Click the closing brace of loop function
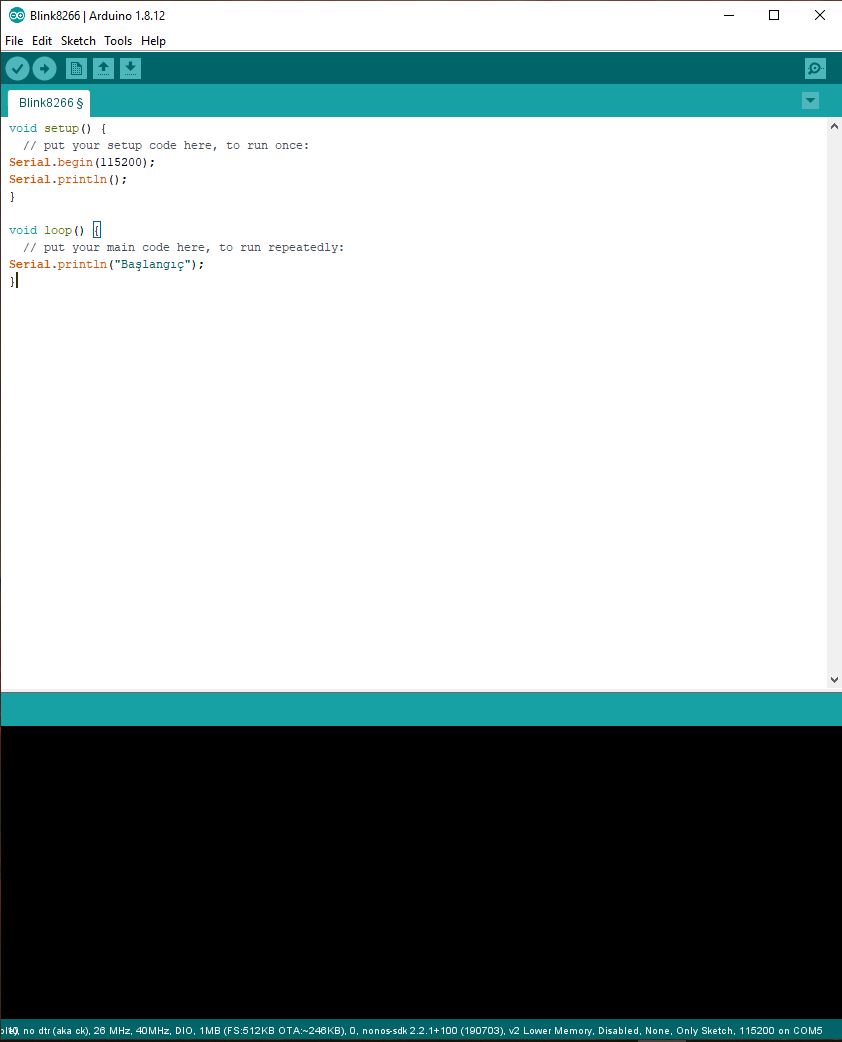 [12, 282]
